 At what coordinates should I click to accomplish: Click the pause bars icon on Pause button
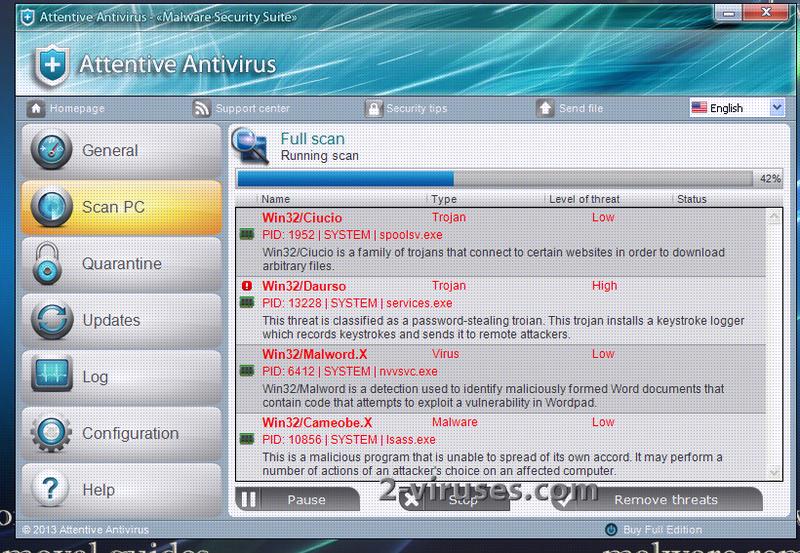coord(248,499)
